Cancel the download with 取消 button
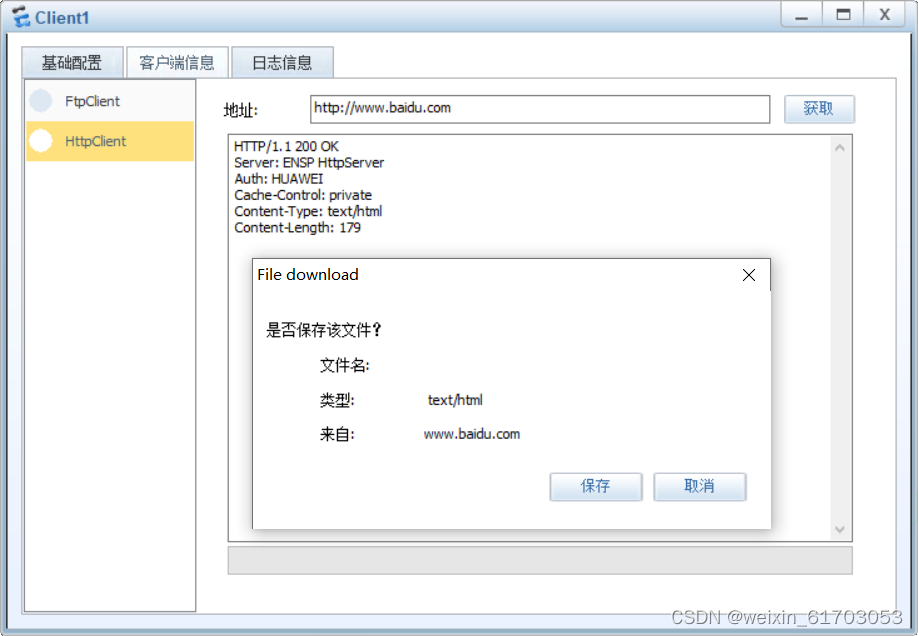Viewport: 918px width, 636px height. 700,486
